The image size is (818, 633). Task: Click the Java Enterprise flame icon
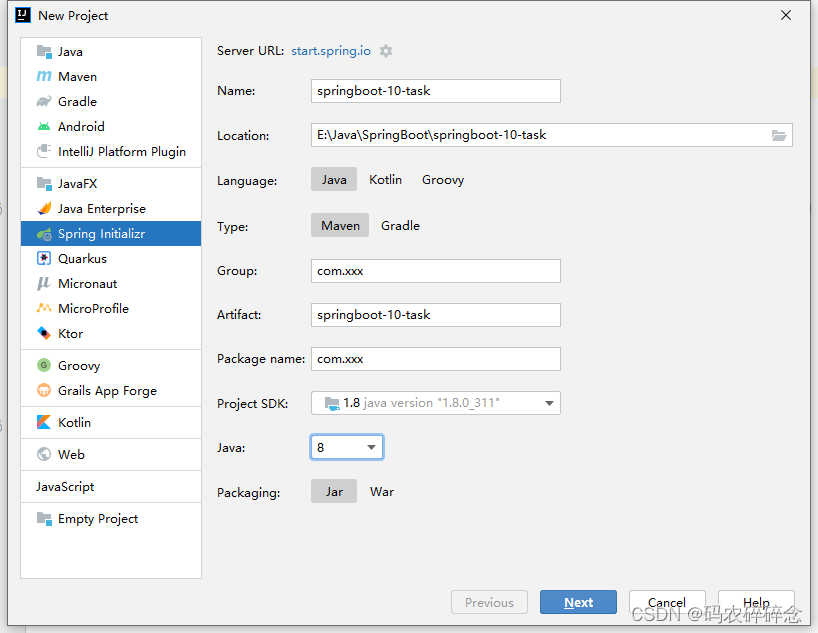(44, 209)
